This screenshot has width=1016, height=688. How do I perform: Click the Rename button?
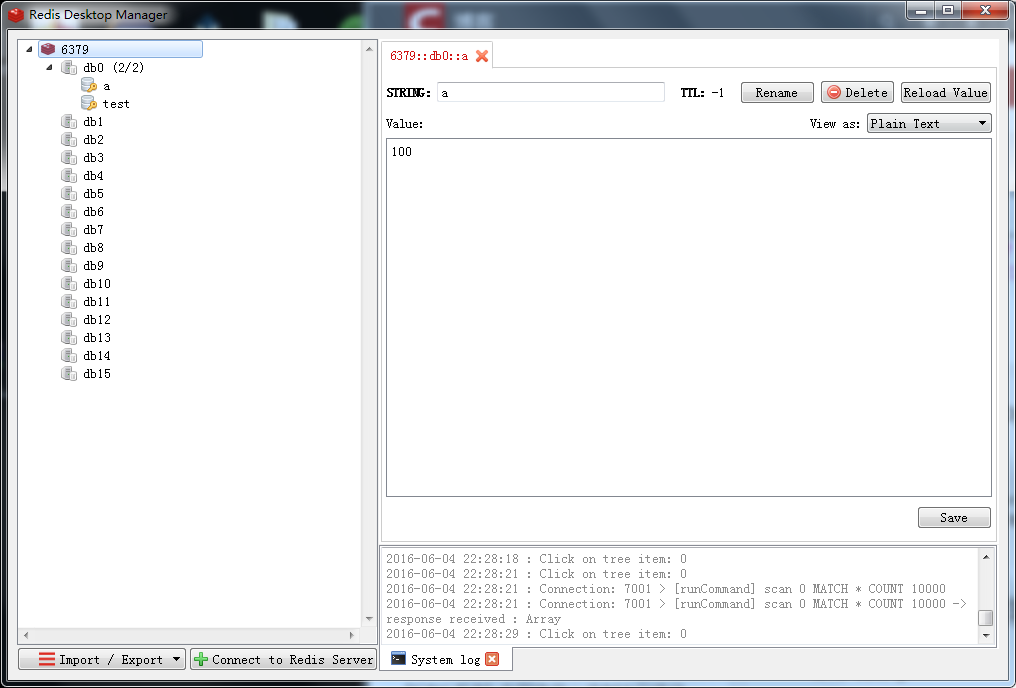coord(777,93)
